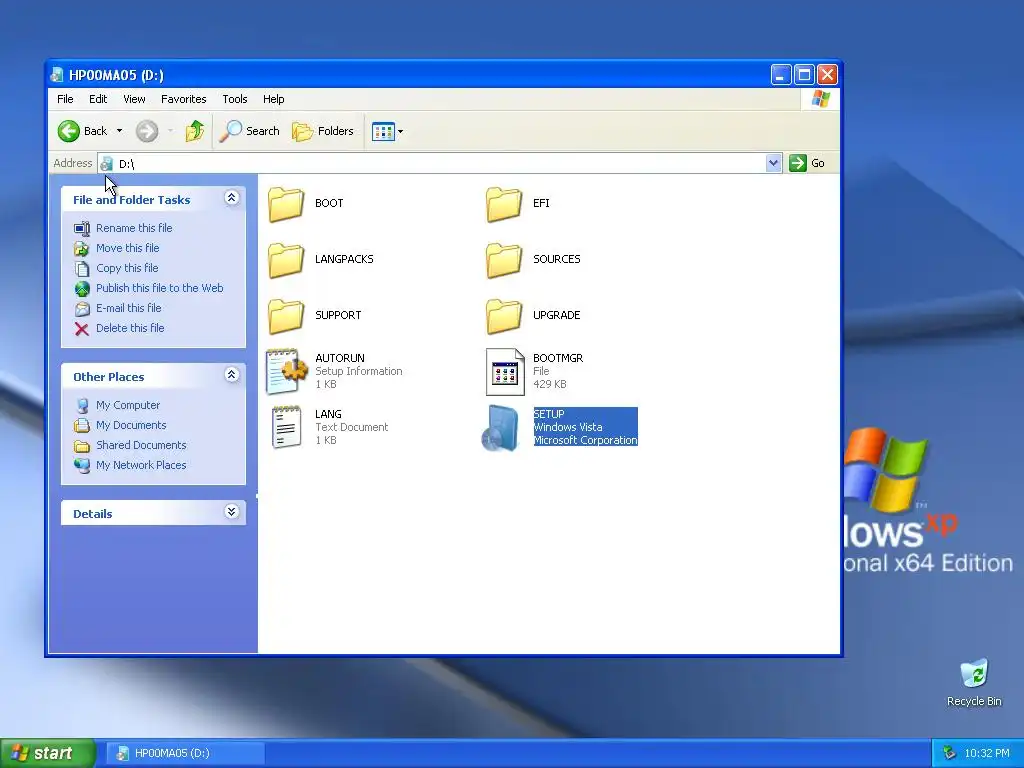This screenshot has width=1024, height=768.
Task: Open the View menu
Action: coord(135,99)
